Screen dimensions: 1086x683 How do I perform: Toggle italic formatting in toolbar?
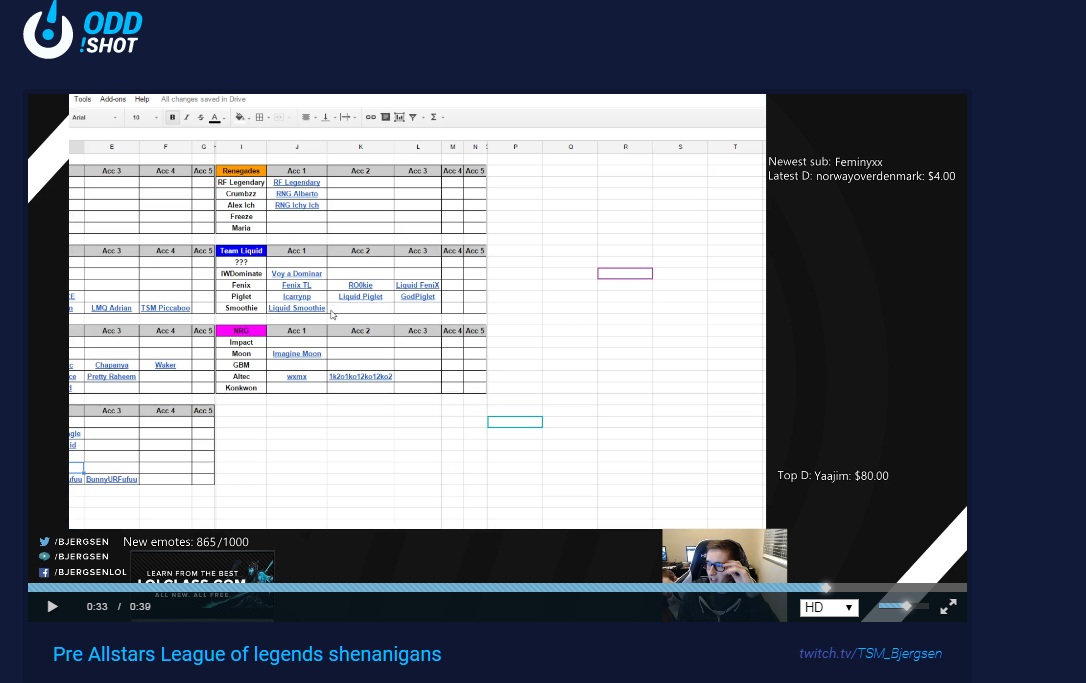tap(186, 118)
